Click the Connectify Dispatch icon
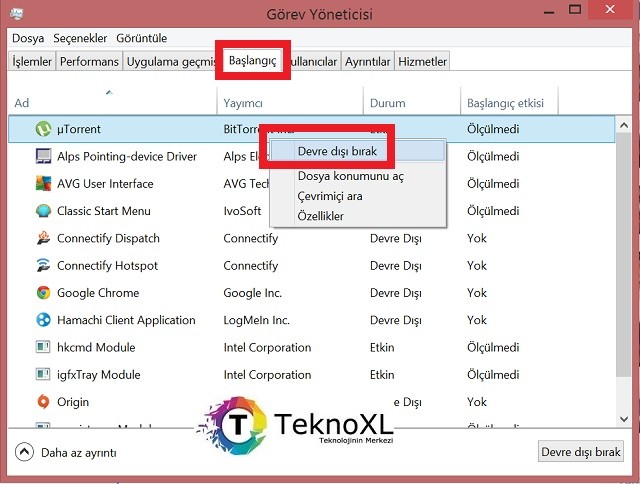 [x=43, y=238]
